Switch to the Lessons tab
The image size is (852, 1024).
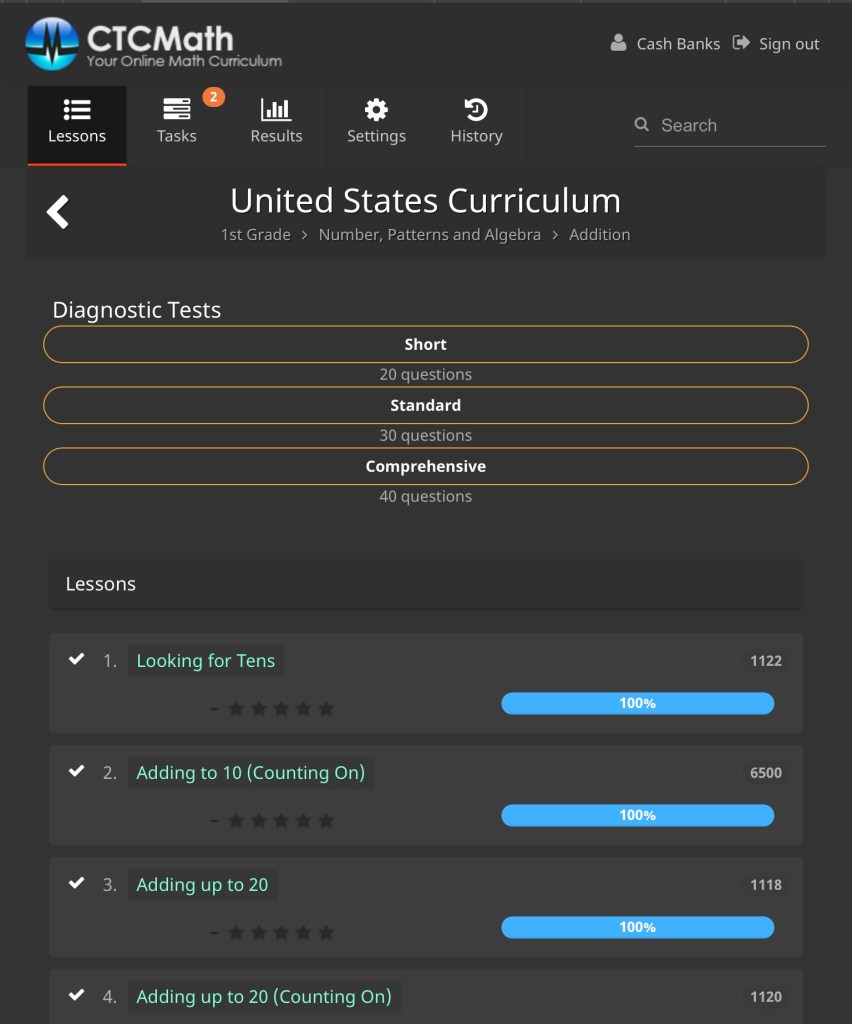(77, 124)
